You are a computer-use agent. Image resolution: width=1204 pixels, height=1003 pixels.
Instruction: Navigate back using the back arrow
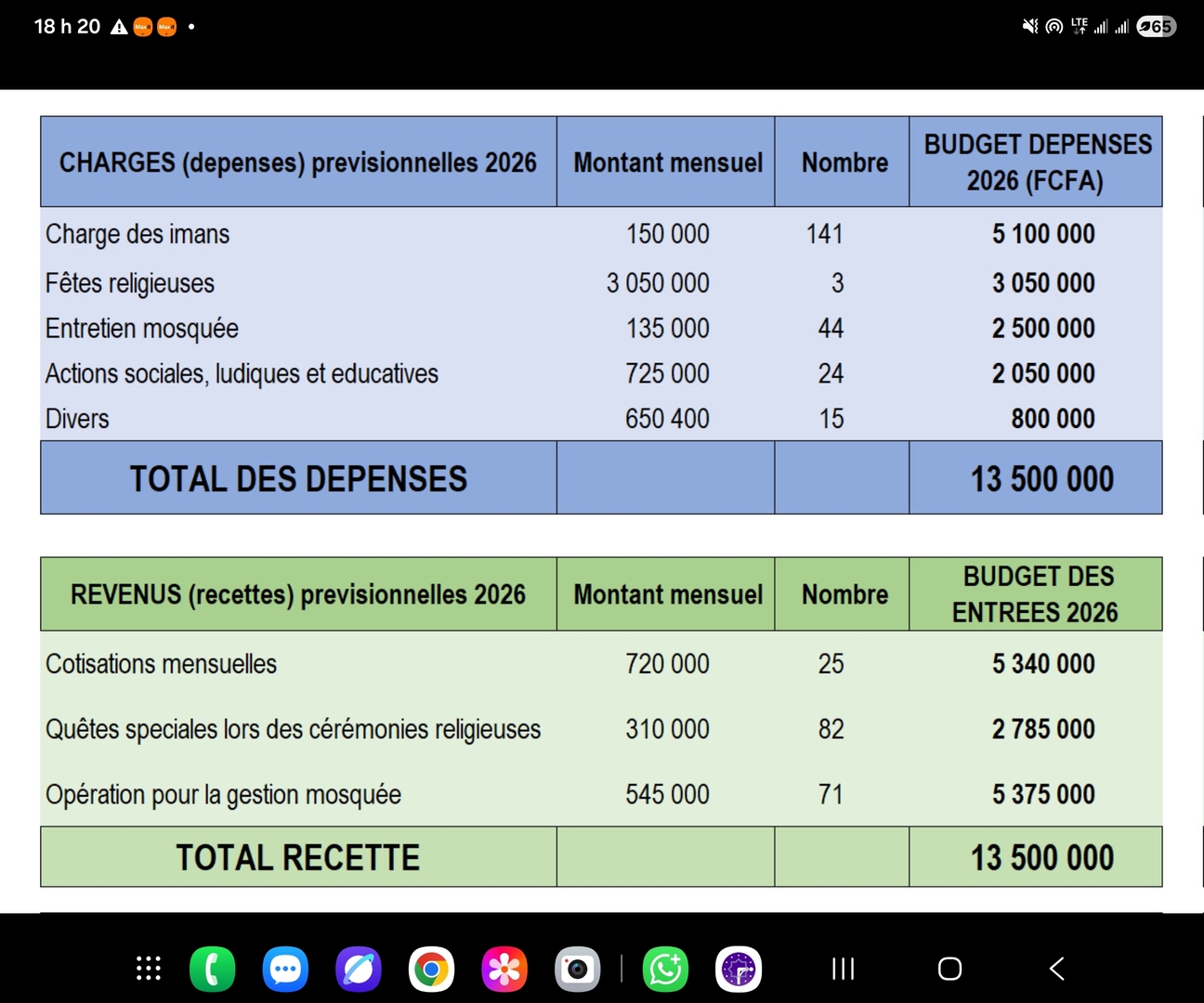tap(1056, 969)
